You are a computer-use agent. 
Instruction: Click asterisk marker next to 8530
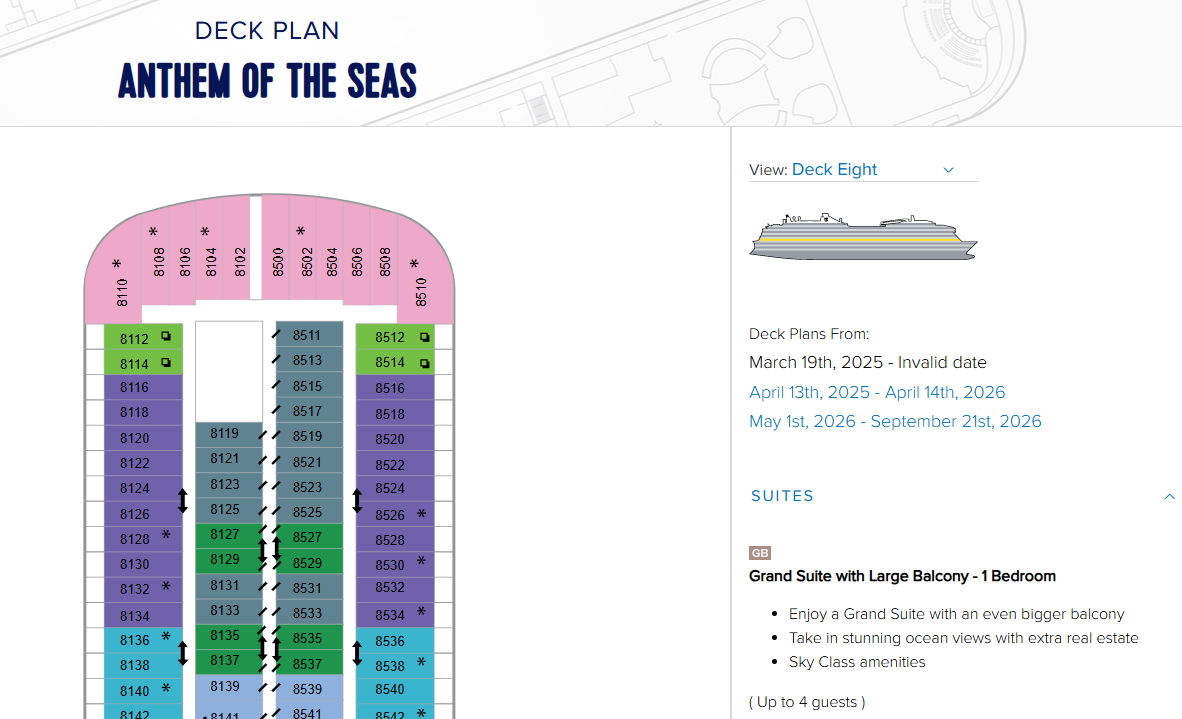421,561
